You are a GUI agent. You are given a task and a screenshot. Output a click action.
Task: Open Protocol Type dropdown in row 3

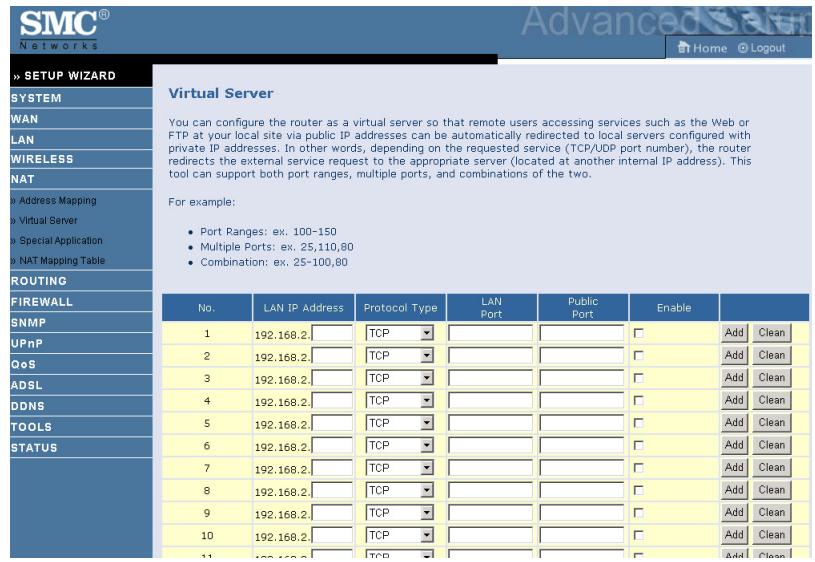tap(400, 378)
